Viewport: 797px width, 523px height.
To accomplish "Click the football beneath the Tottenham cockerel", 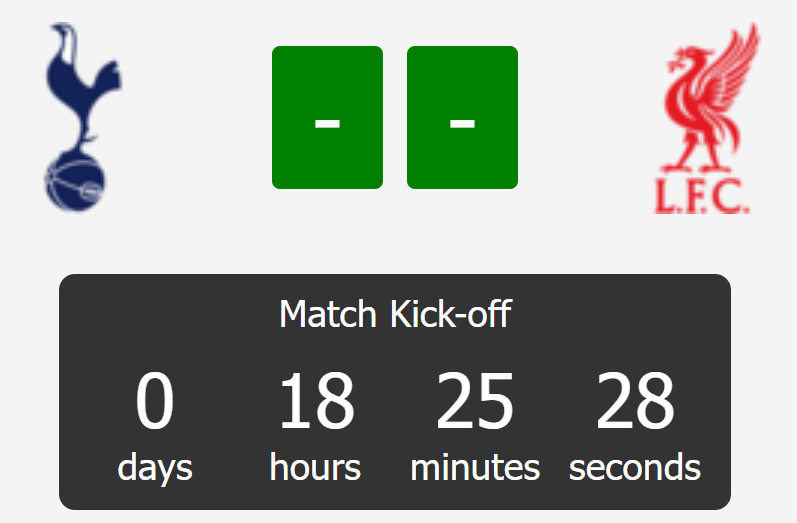I will 75,181.
